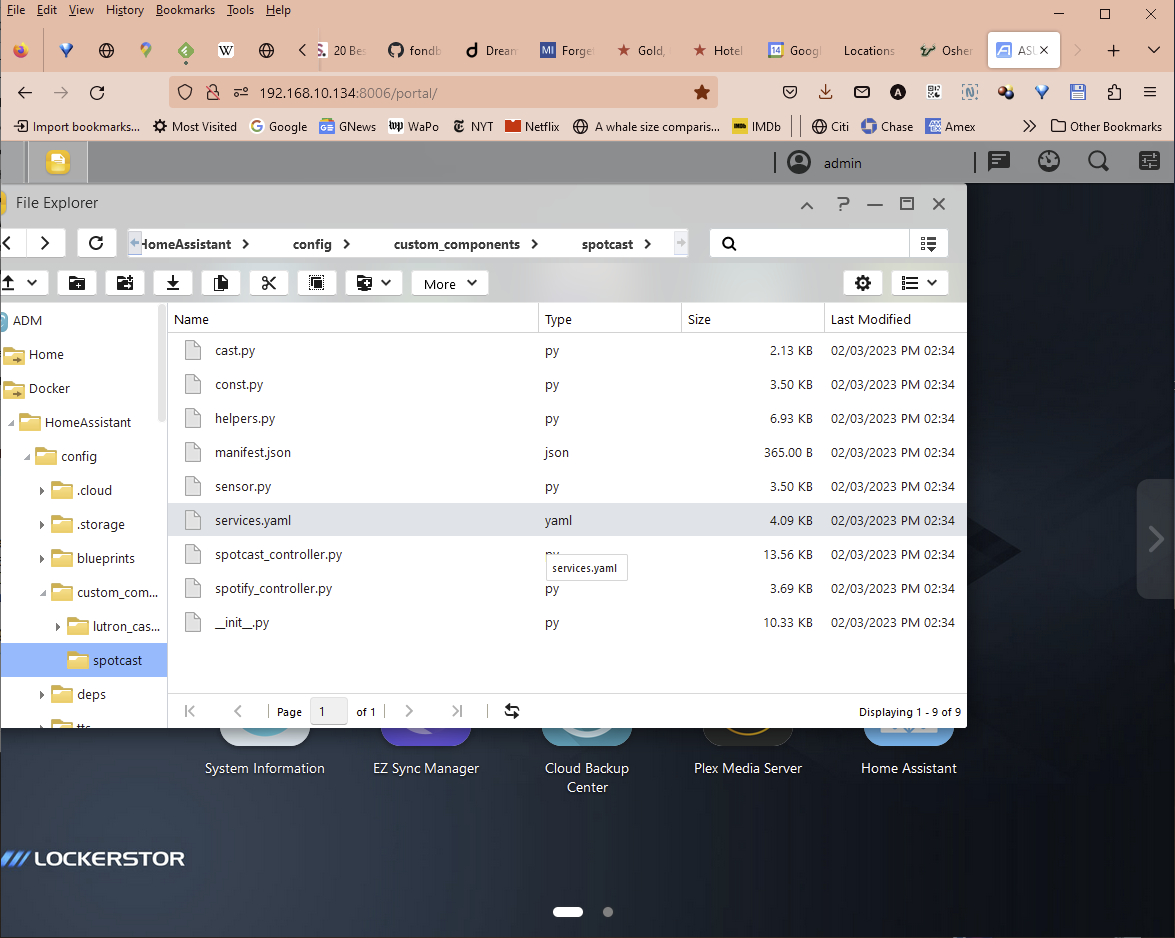
Task: Expand the spotcast breadcrumb arrow
Action: pyautogui.click(x=647, y=244)
